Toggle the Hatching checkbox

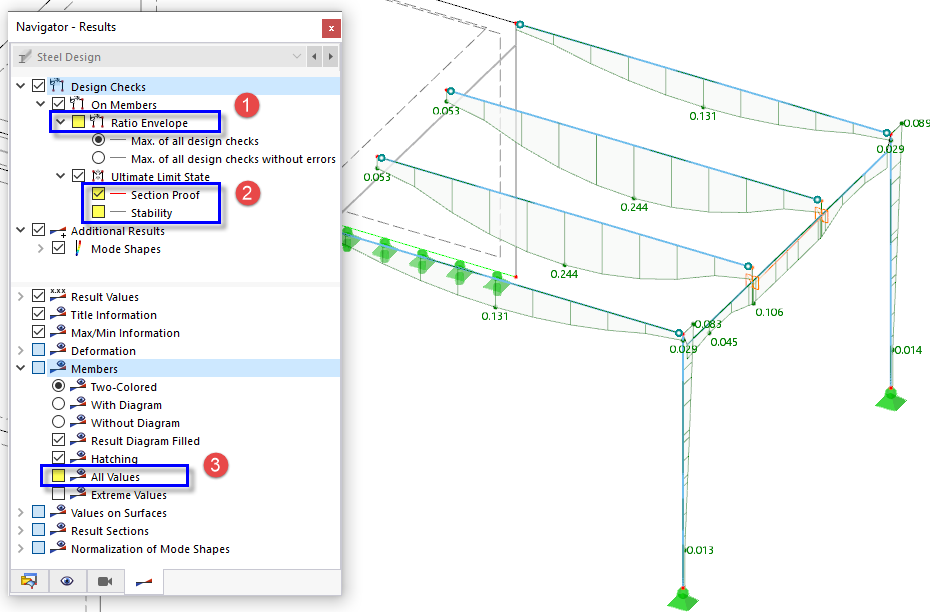point(58,458)
